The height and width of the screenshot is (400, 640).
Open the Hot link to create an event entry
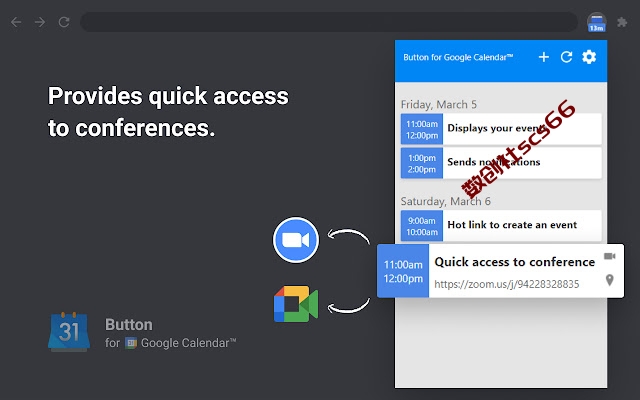[x=501, y=226]
